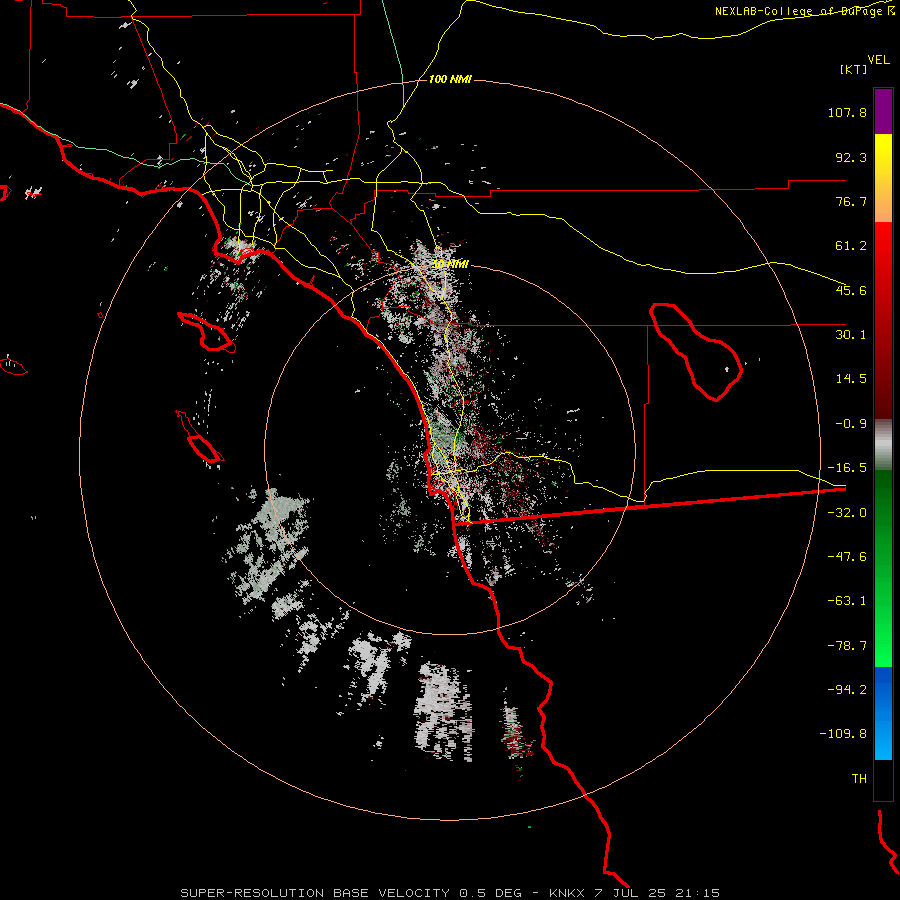Click the -0.9 scale value
This screenshot has width=900, height=900.
(851, 424)
